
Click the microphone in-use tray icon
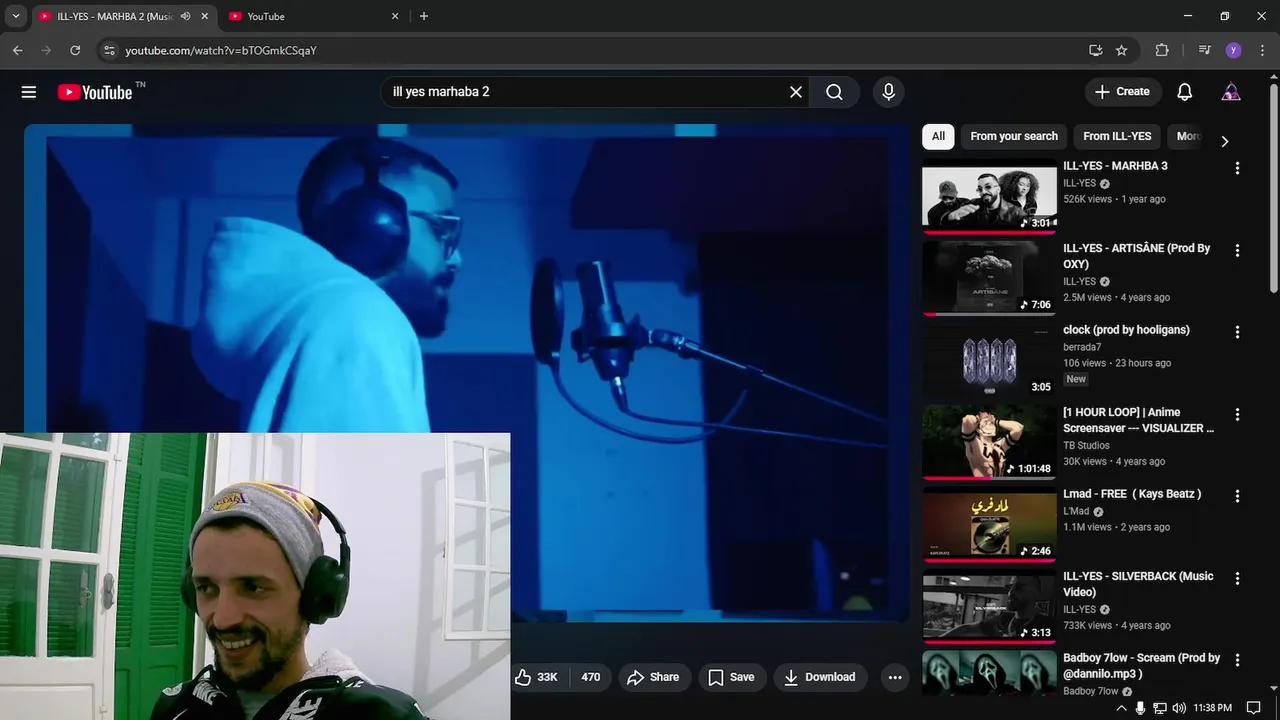[1141, 708]
